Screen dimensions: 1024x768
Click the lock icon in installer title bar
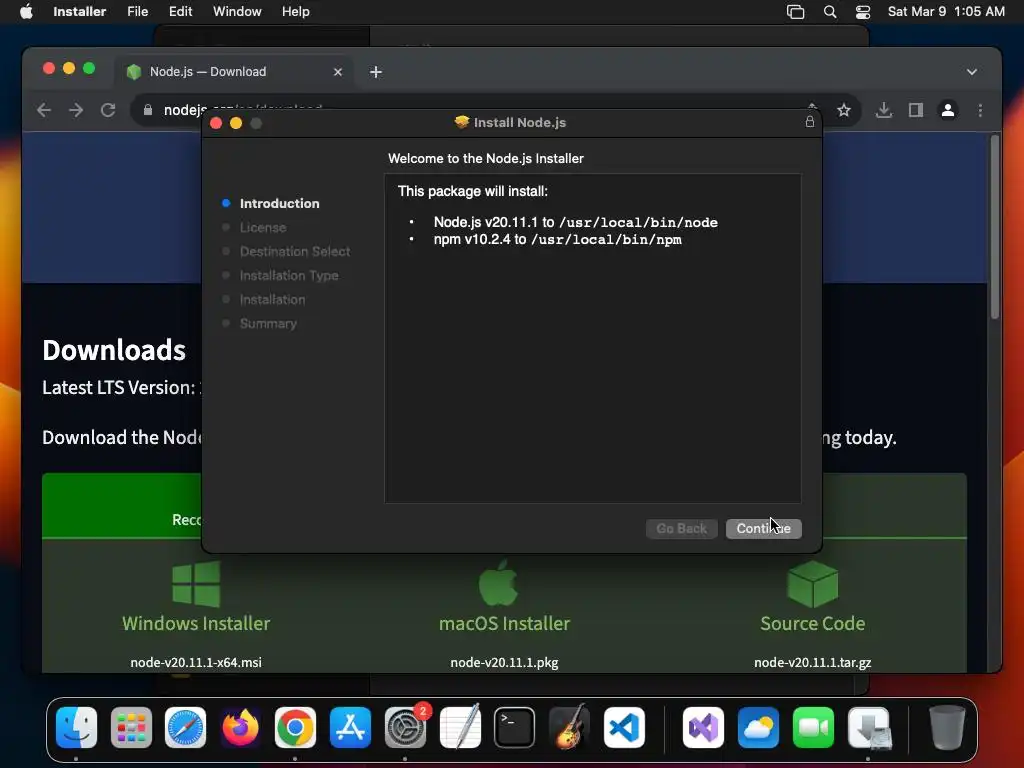pyautogui.click(x=810, y=121)
